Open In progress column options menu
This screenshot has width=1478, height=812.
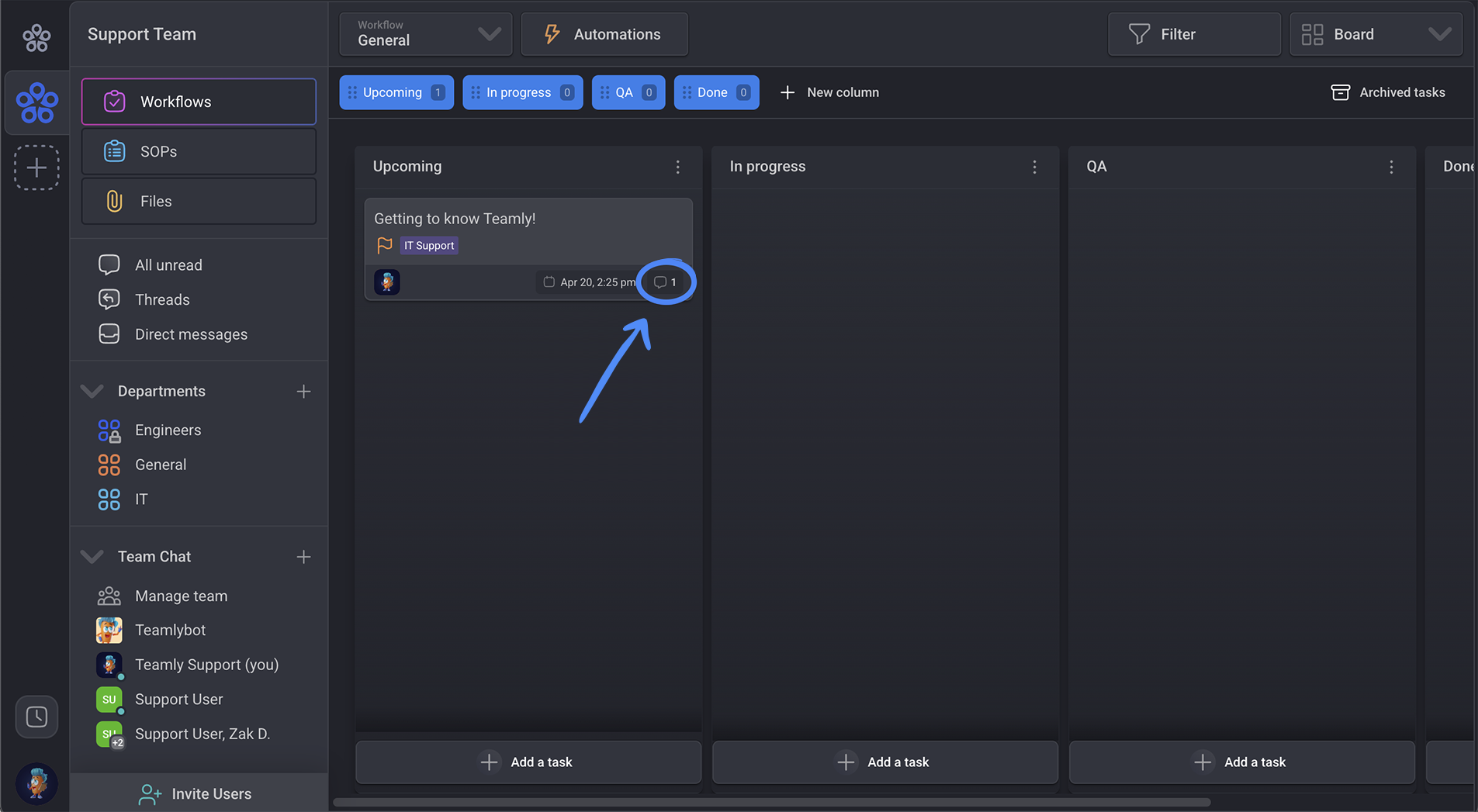pyautogui.click(x=1034, y=167)
